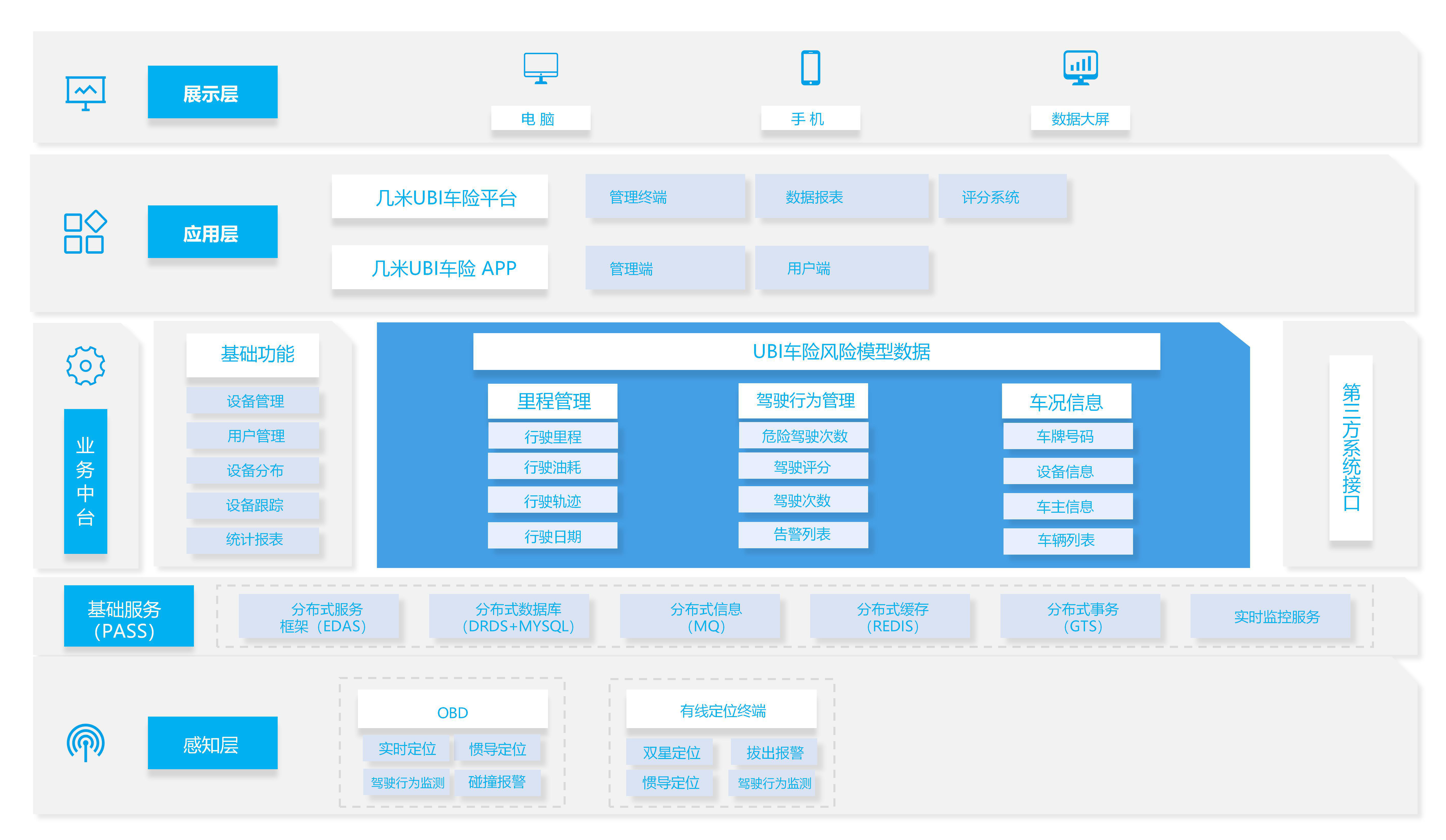1446x840 pixels.
Task: Click the 基础功能 heading box
Action: pyautogui.click(x=252, y=355)
